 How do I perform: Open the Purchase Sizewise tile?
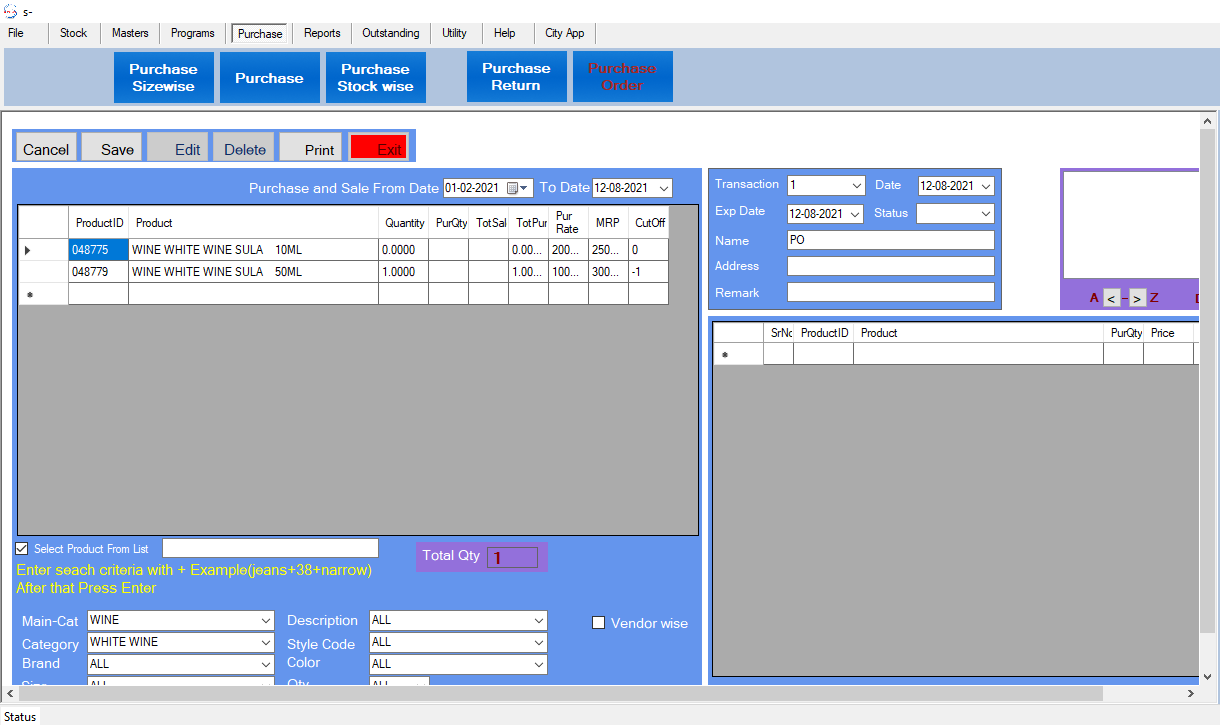pyautogui.click(x=163, y=77)
